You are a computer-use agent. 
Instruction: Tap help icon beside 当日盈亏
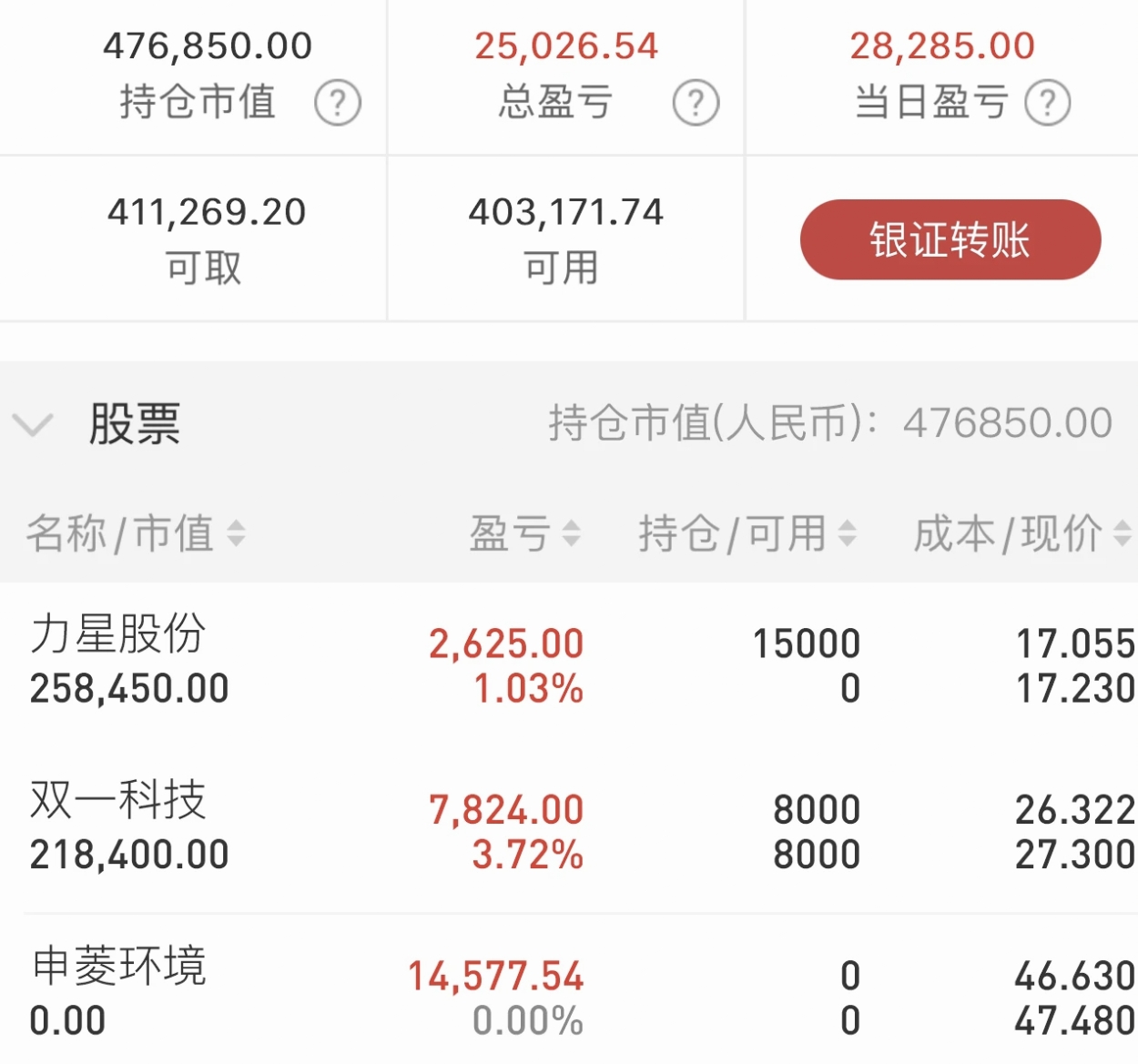pos(1048,103)
